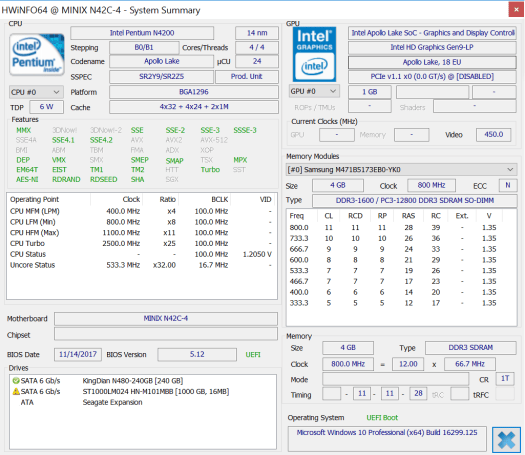
Task: Select the CPU HFM (Max) row
Action: pyautogui.click(x=142, y=233)
